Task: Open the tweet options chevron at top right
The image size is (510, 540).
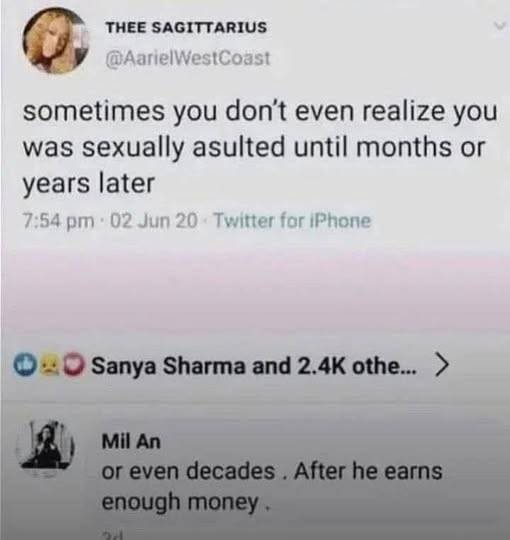Action: pyautogui.click(x=499, y=27)
